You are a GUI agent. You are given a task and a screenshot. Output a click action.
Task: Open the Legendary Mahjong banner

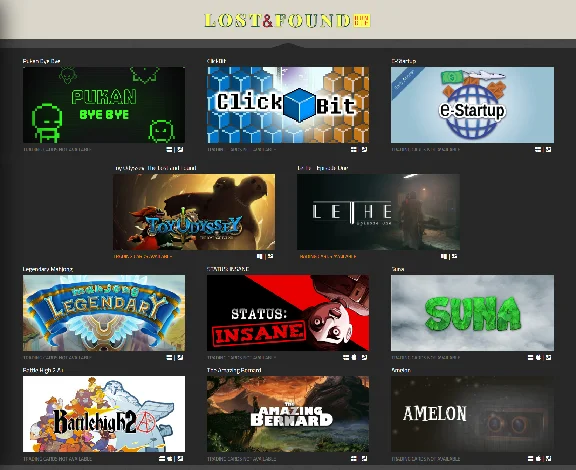[x=104, y=313]
